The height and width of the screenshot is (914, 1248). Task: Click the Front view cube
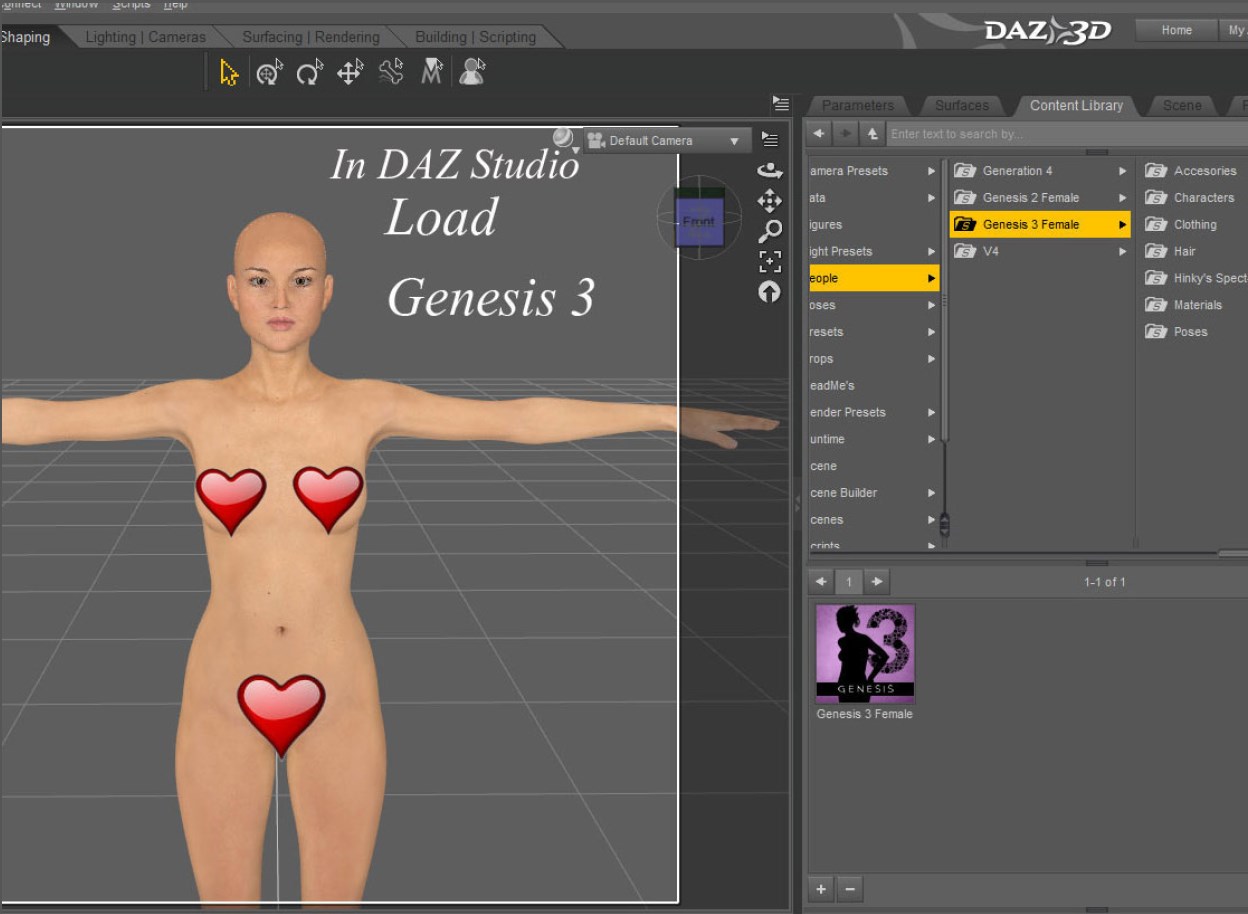tap(699, 221)
